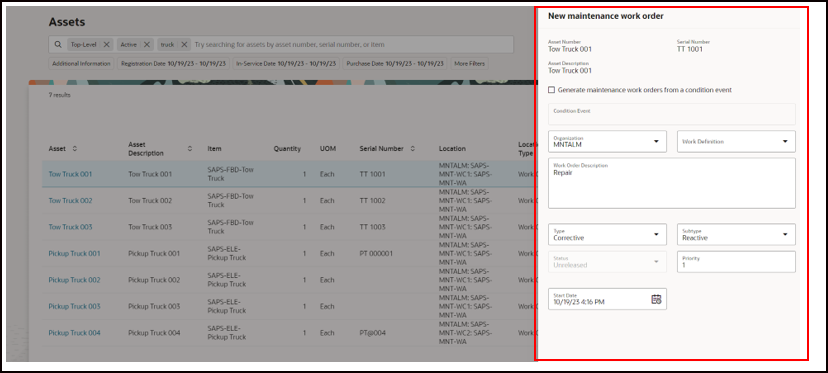Click the Item column header
Image resolution: width=828 pixels, height=373 pixels.
214,149
